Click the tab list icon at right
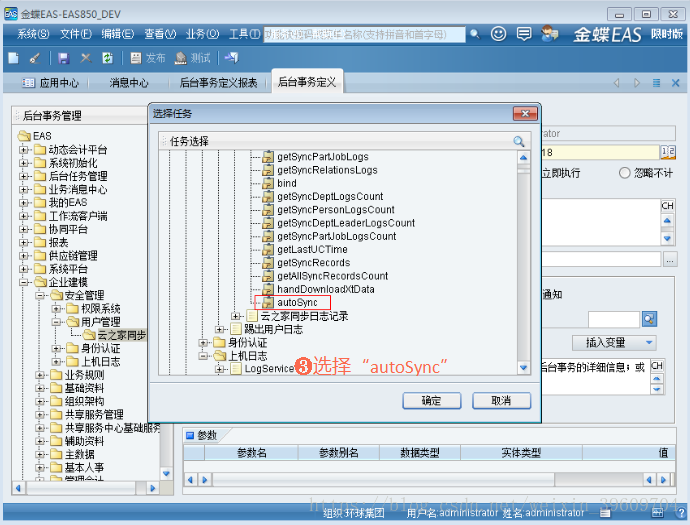The height and width of the screenshot is (525, 690). [656, 83]
